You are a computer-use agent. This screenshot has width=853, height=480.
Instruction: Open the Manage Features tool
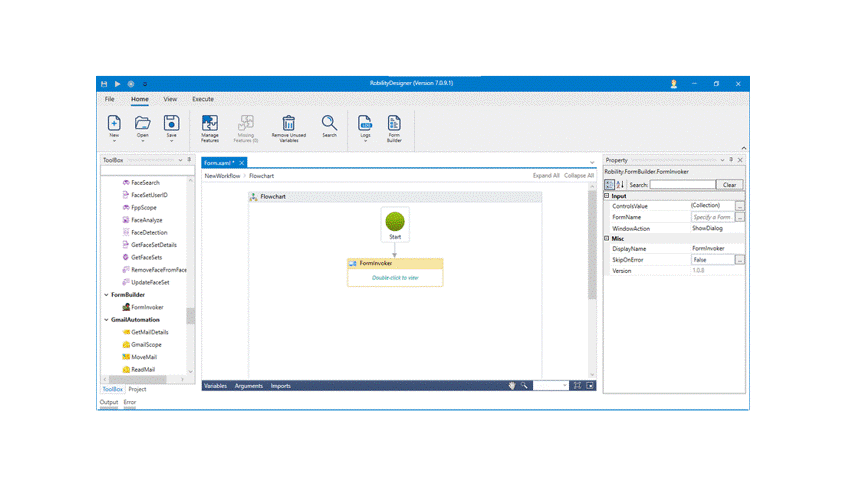209,127
